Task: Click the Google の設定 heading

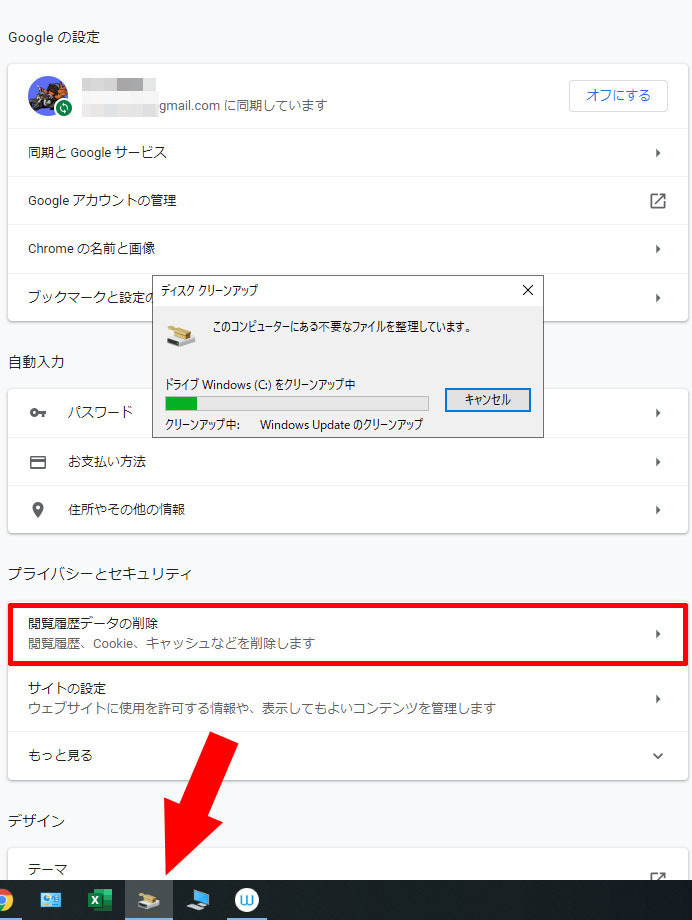Action: click(x=54, y=37)
